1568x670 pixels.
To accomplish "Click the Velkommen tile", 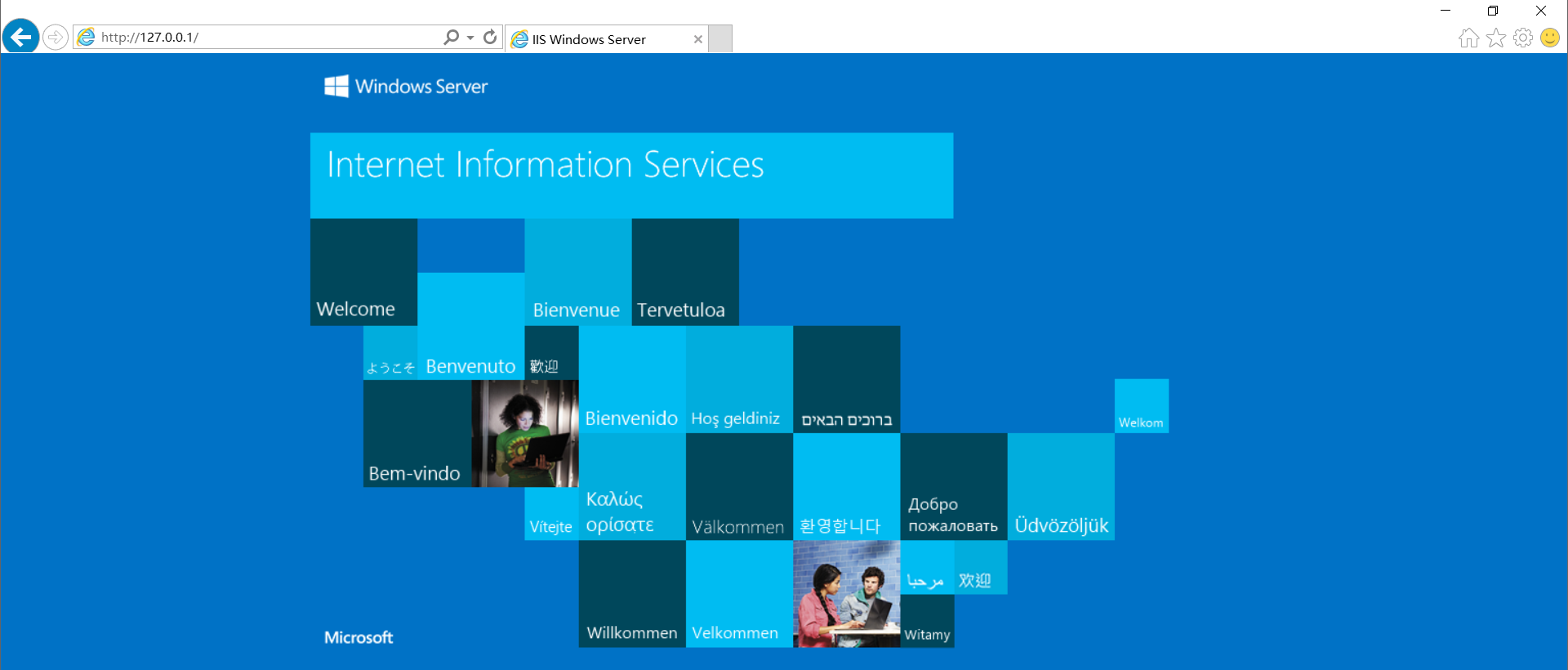I will (x=739, y=594).
